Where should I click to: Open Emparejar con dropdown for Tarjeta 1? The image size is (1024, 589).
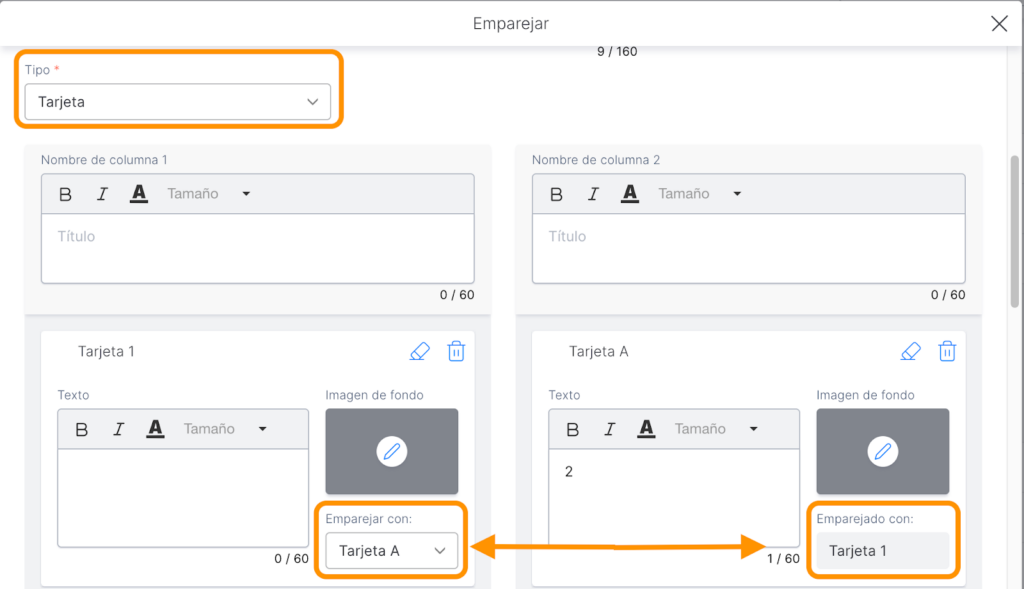pyautogui.click(x=391, y=551)
